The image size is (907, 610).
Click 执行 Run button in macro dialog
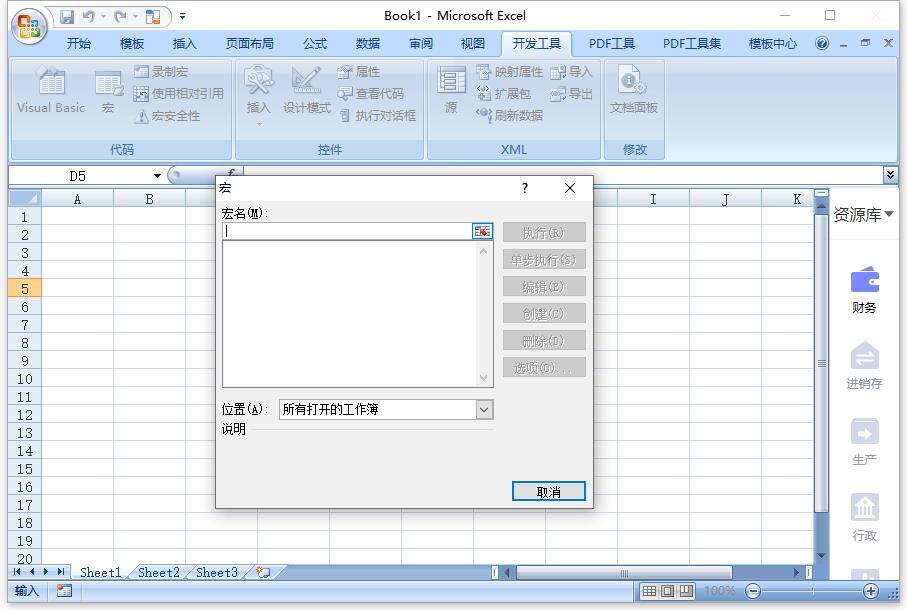pos(544,233)
